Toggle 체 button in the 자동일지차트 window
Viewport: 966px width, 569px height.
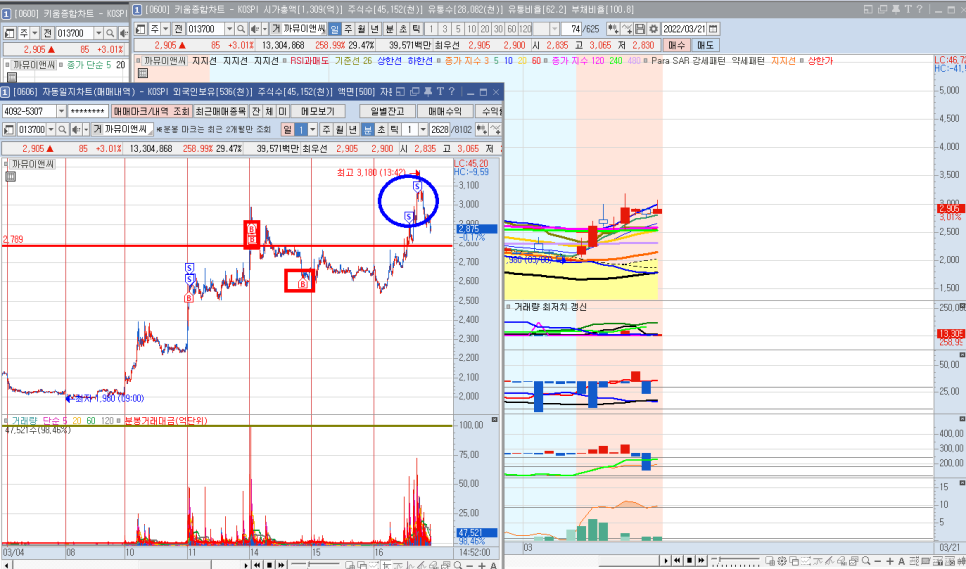269,111
